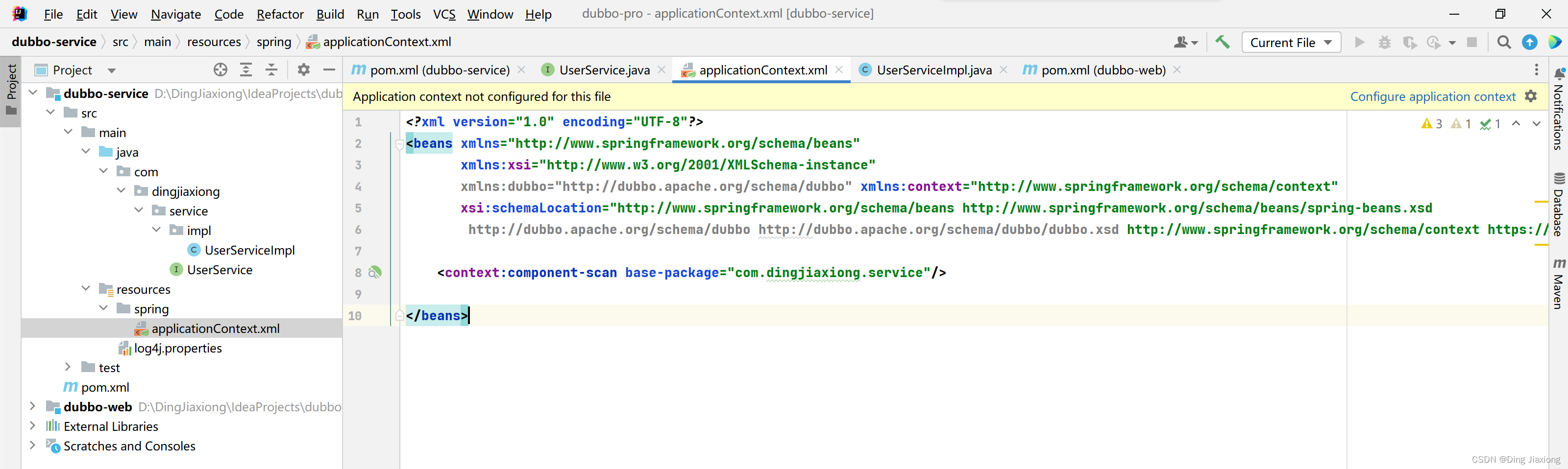Open Search Everywhere magnifier icon
The width and height of the screenshot is (1568, 469).
point(1503,42)
